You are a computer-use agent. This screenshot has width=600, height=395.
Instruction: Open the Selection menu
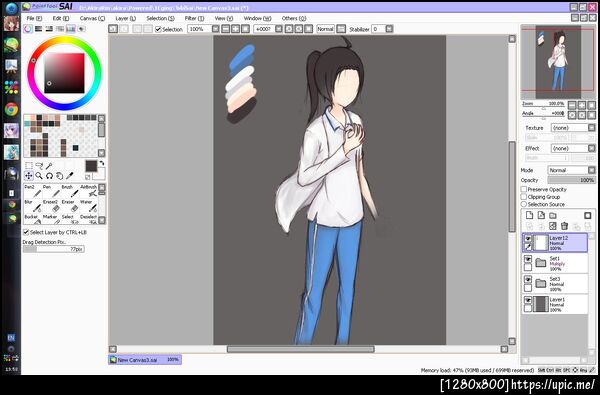[x=160, y=18]
